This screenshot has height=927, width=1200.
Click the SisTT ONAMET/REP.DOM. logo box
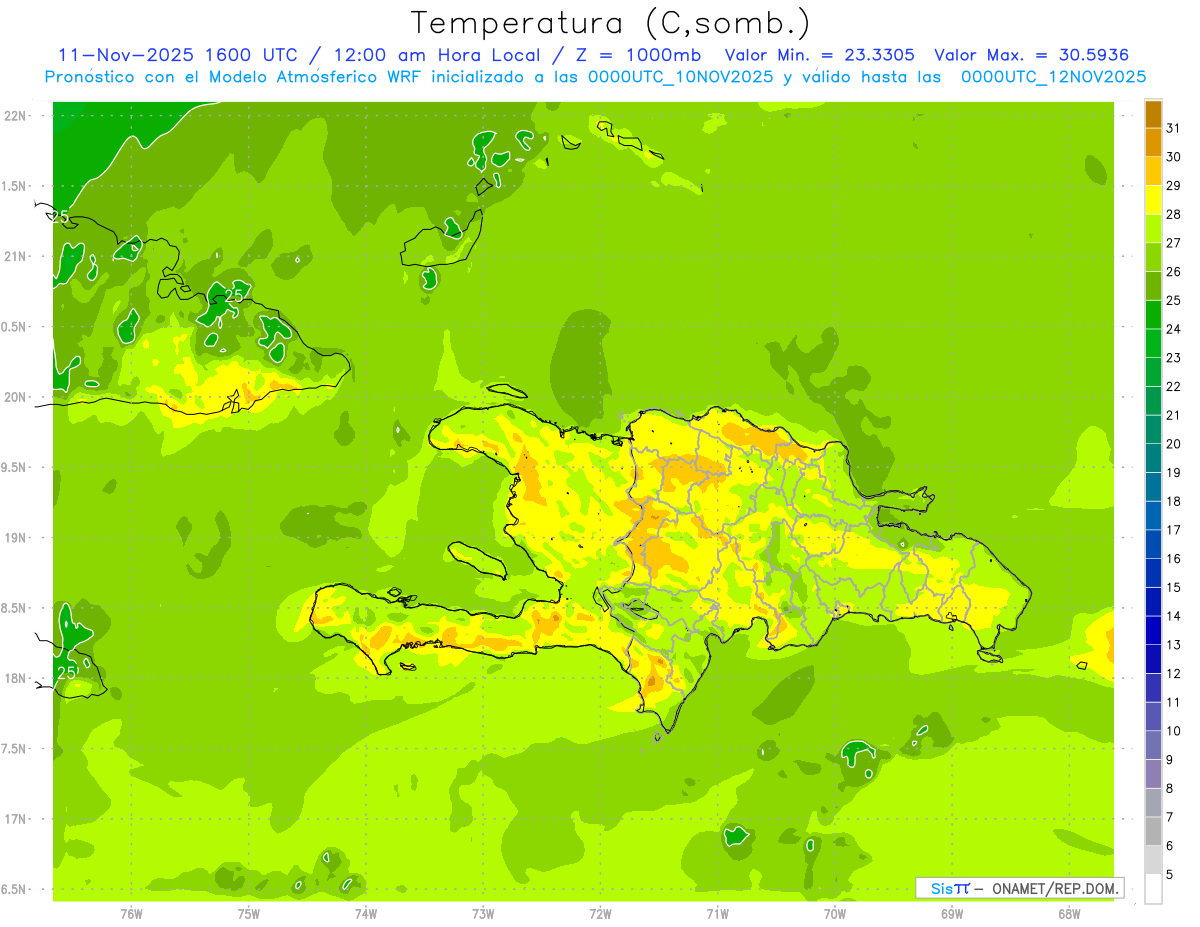[x=1020, y=888]
